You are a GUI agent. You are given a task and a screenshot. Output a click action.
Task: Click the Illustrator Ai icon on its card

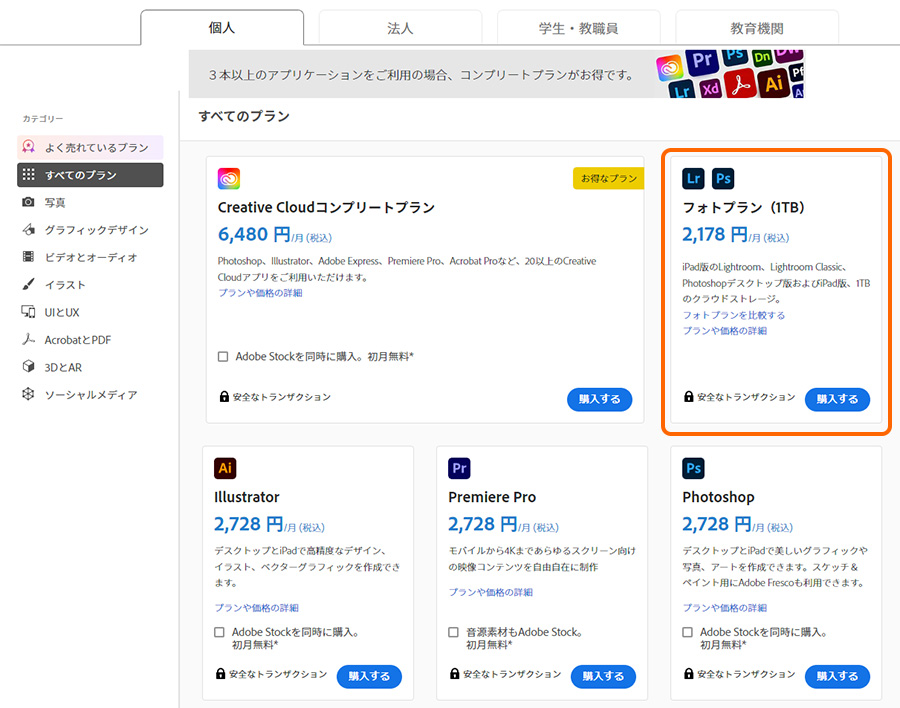click(225, 468)
